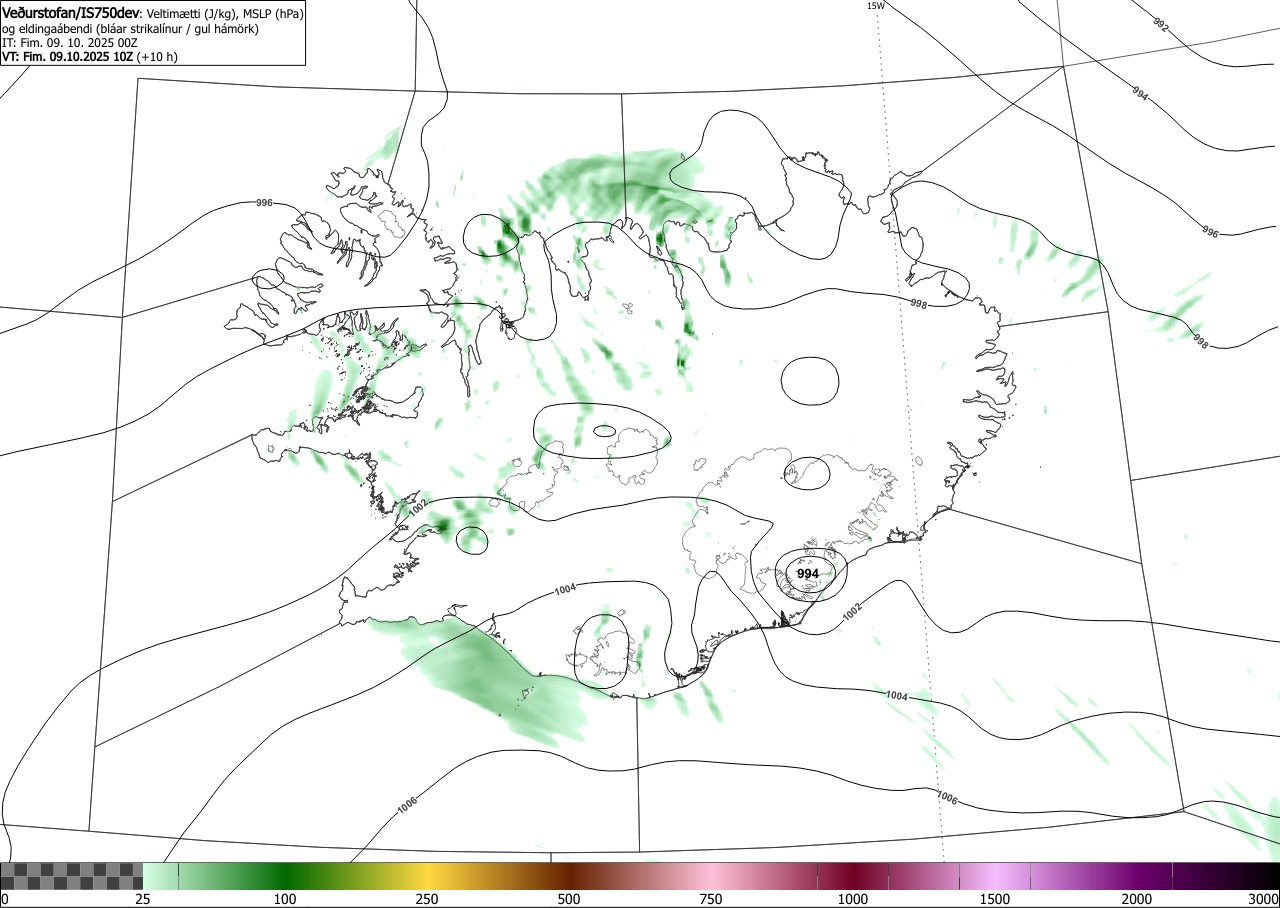Click the dark green colorbar segment above 100
1280x908 pixels.
tap(285, 876)
